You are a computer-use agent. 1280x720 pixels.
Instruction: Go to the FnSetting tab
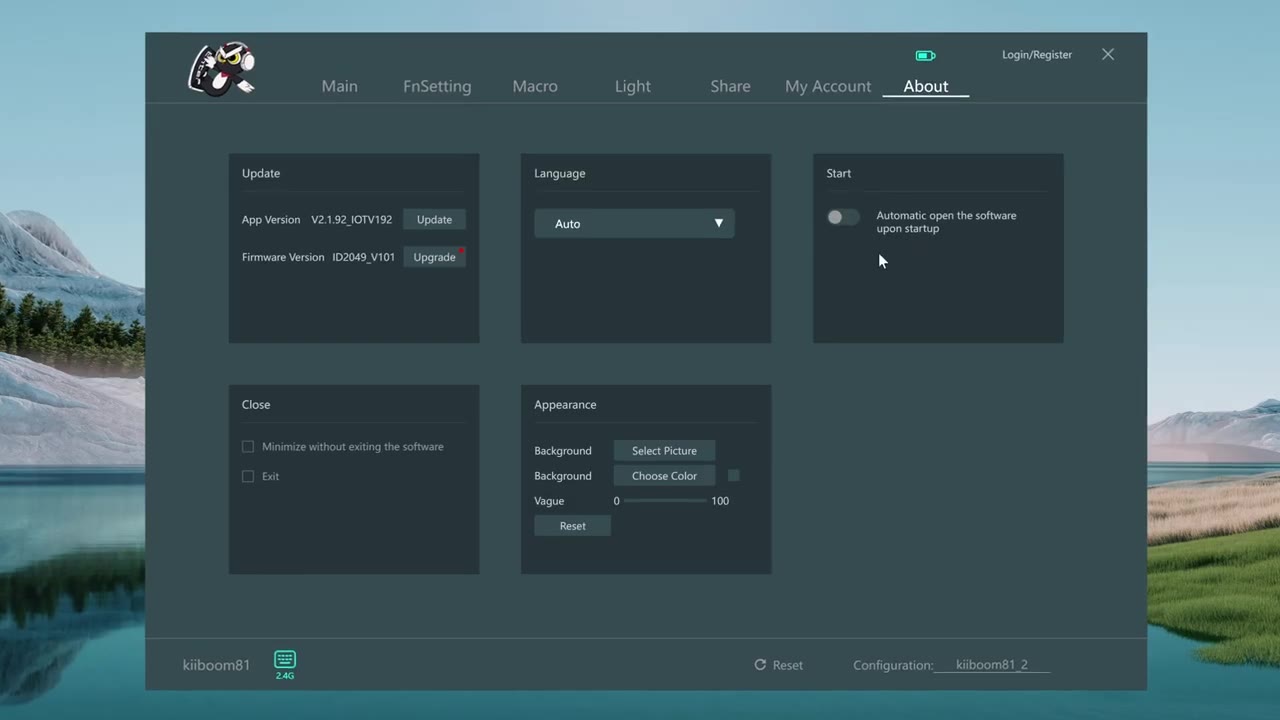point(437,86)
